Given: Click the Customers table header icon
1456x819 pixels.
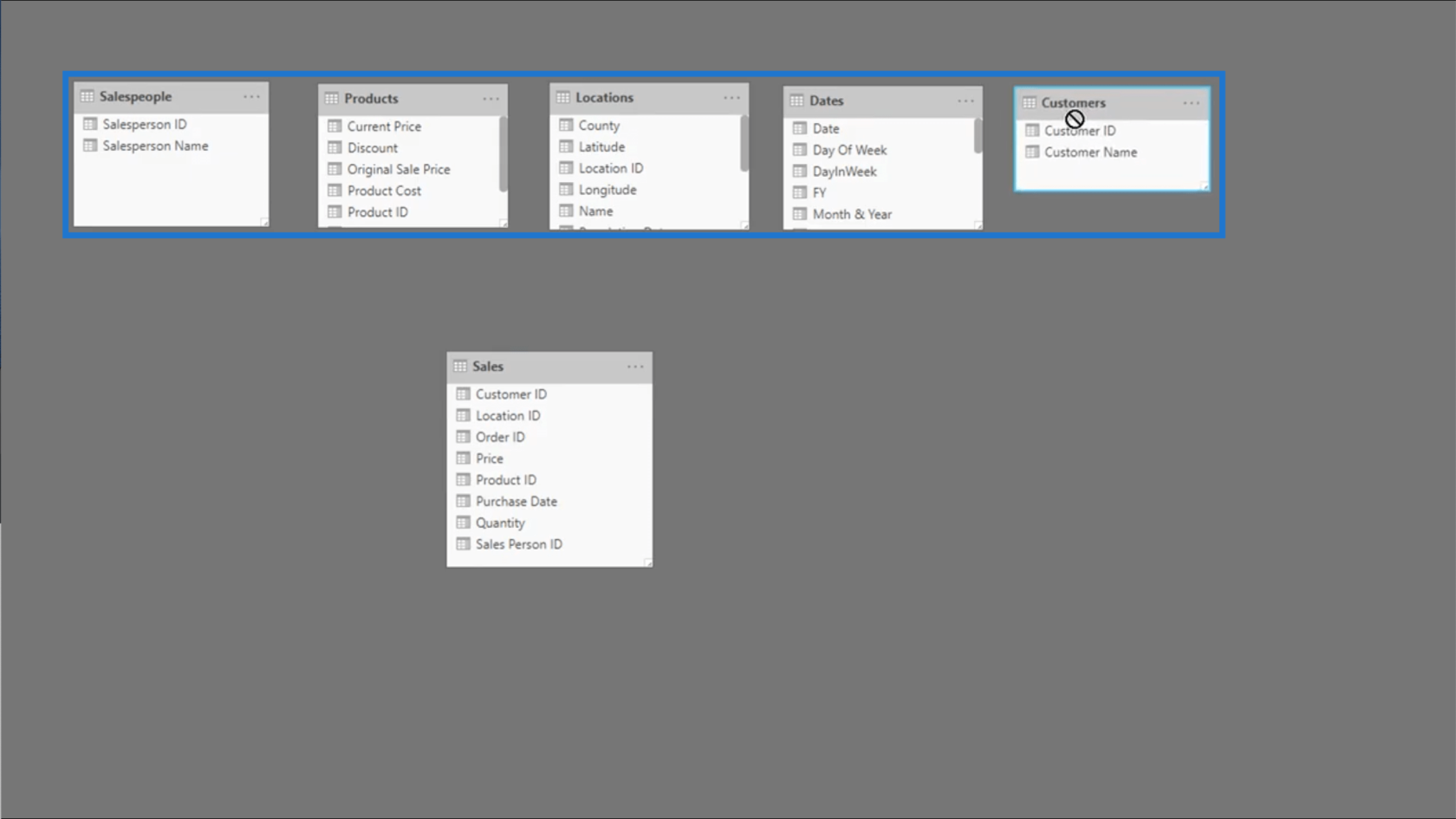Looking at the screenshot, I should pos(1029,102).
